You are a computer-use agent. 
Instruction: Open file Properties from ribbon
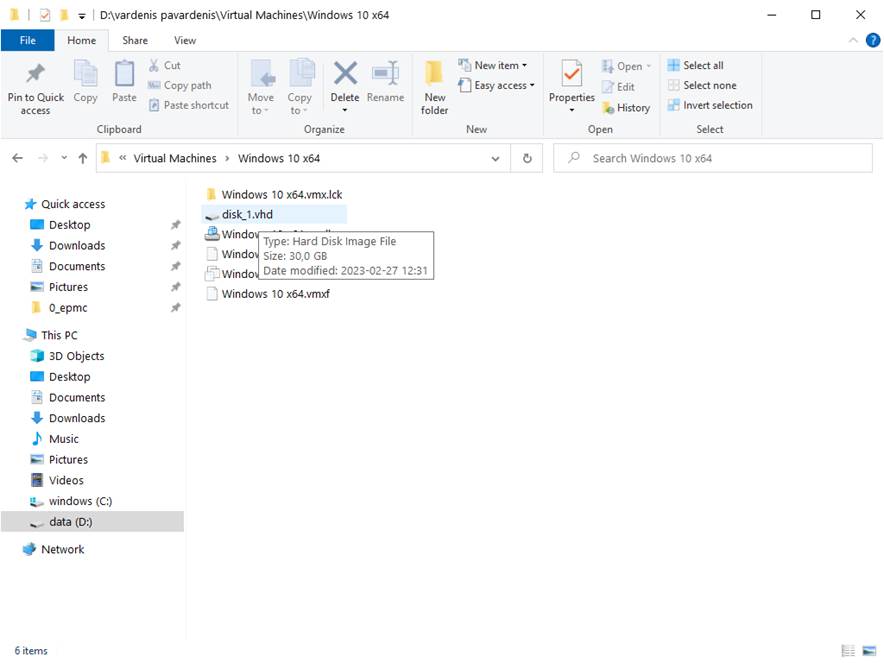[572, 75]
